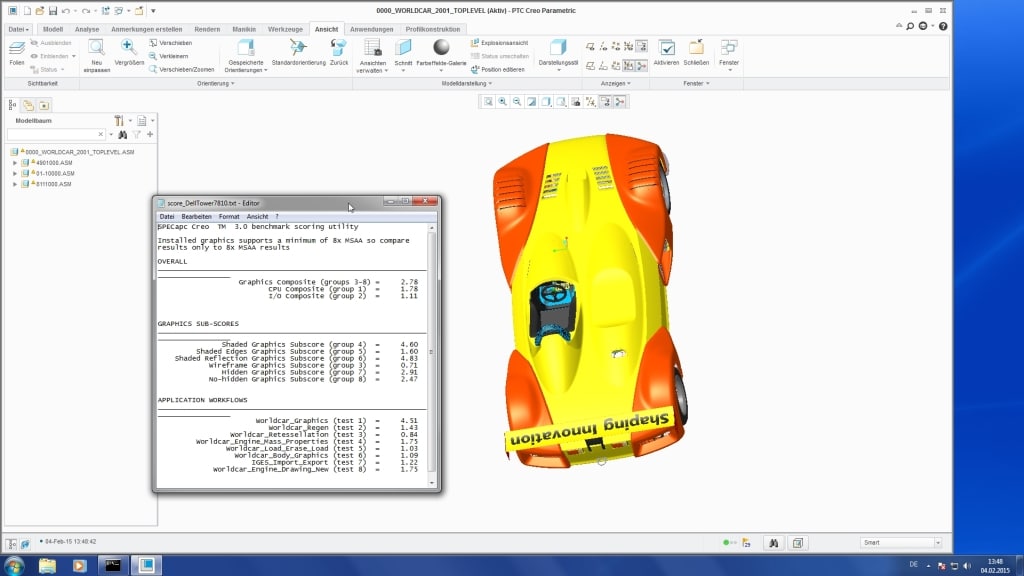Click the Windows Start orb

point(14,565)
